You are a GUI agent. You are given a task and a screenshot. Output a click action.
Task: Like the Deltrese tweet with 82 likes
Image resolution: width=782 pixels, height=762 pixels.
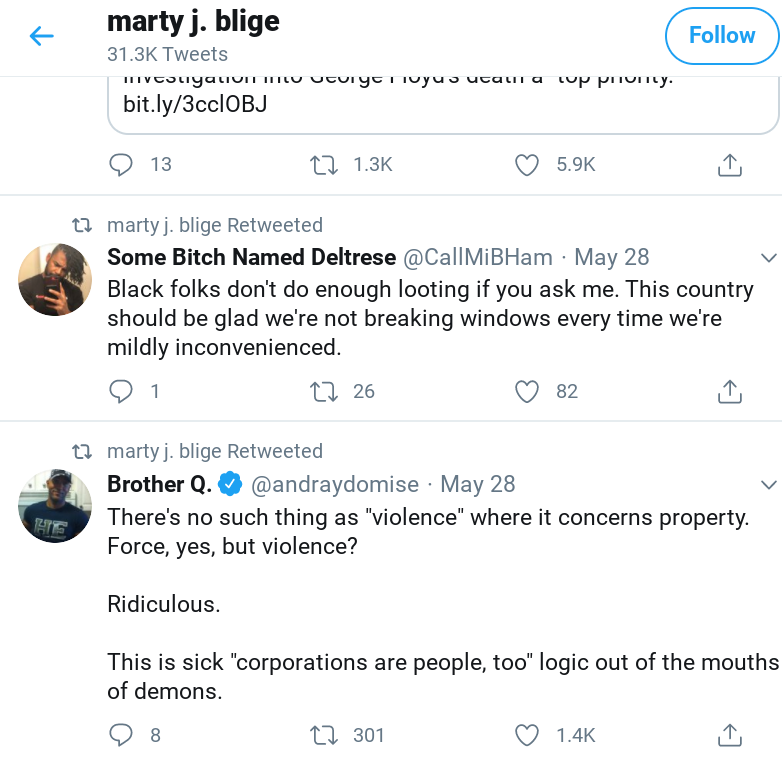527,391
